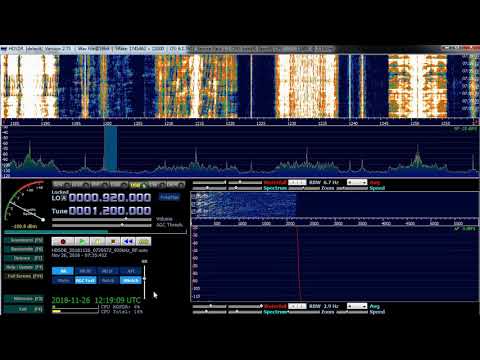The image size is (480, 360).
Task: Adjust the Volume slider
Action: [x=102, y=219]
